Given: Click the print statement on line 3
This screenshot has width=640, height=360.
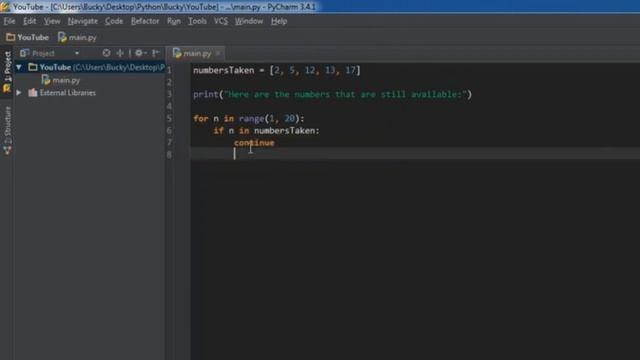Looking at the screenshot, I should 332,95.
